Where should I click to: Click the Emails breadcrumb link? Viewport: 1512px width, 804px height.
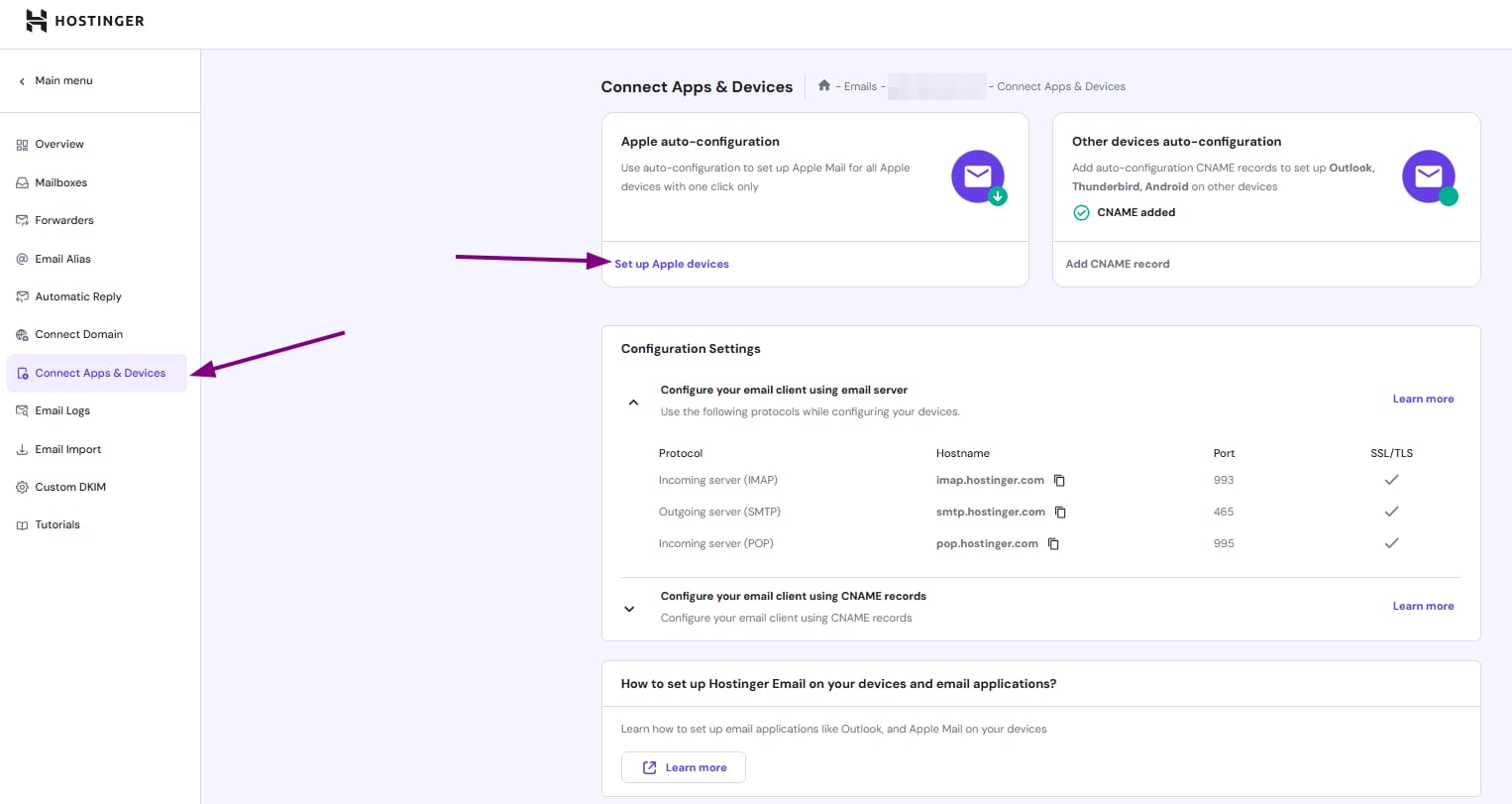(x=860, y=87)
